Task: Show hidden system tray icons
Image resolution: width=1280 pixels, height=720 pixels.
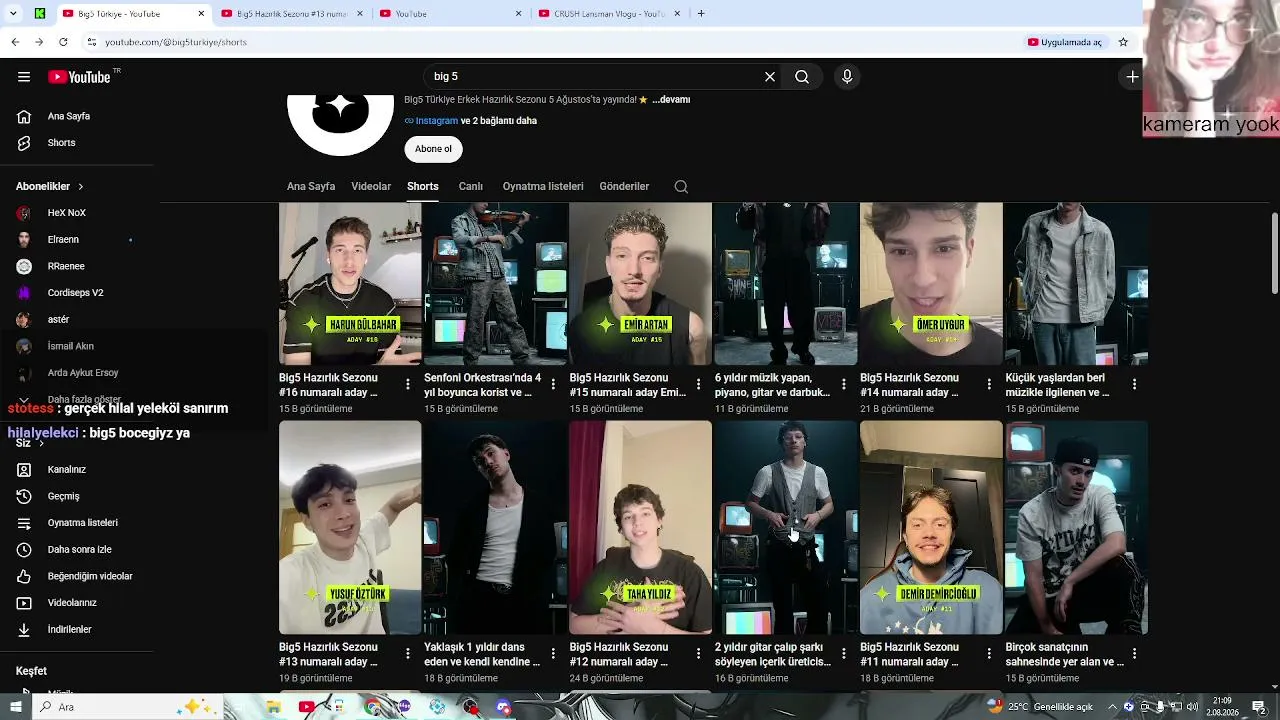Action: click(1112, 707)
